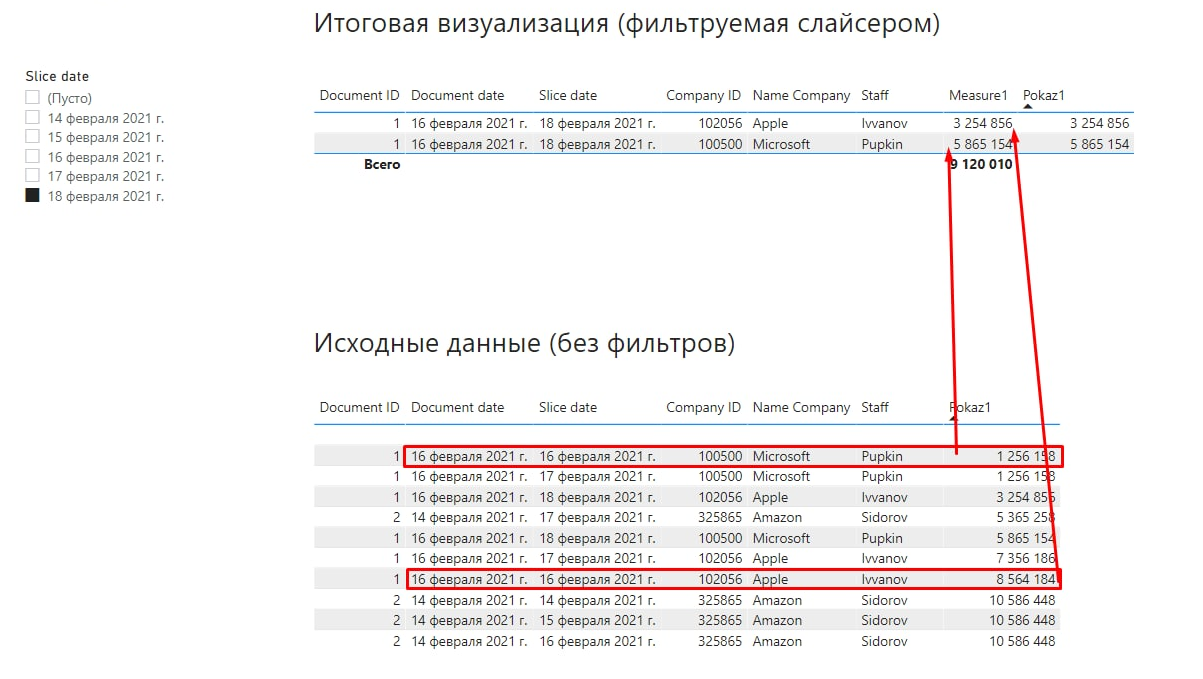This screenshot has height=679, width=1203.
Task: Select the Итоговая визуализация title text
Action: (x=627, y=24)
